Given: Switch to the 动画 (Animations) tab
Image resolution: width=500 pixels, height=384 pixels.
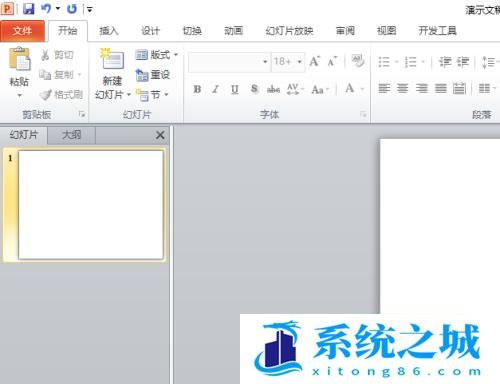Looking at the screenshot, I should [x=233, y=31].
